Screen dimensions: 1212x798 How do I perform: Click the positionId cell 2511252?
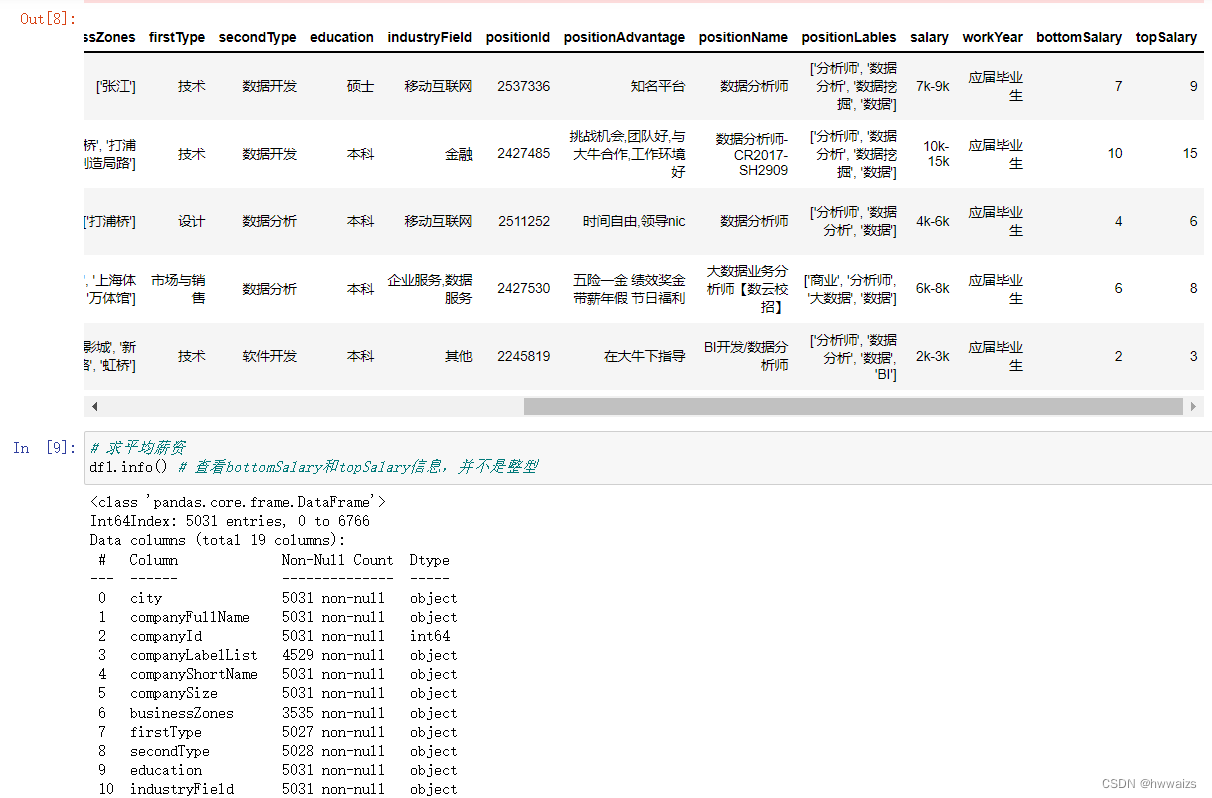click(524, 221)
